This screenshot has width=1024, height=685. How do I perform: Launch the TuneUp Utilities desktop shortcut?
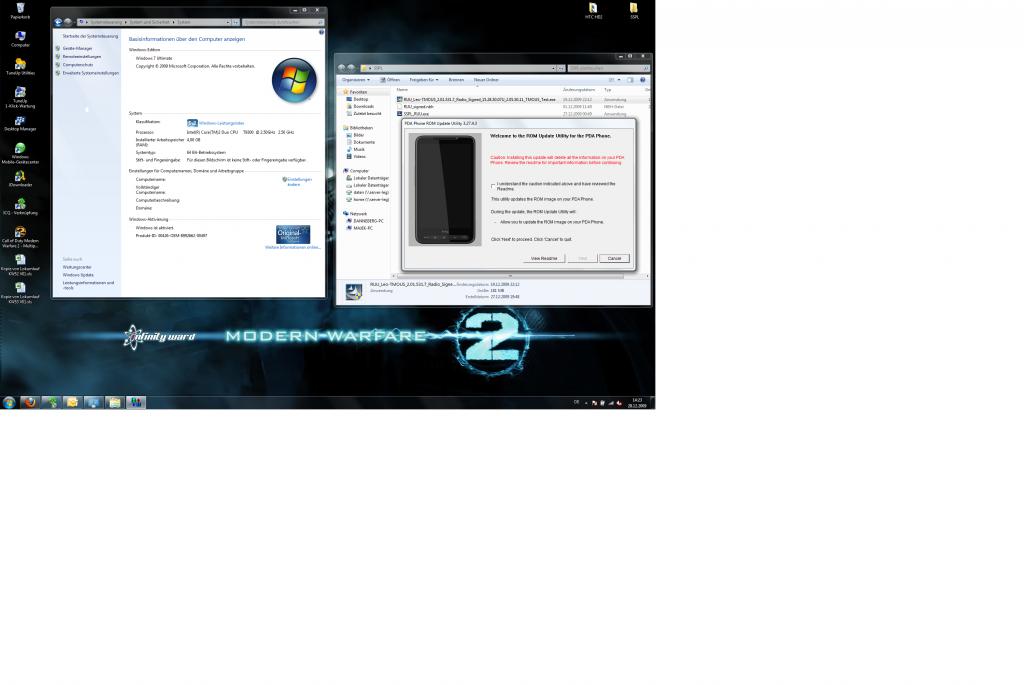click(20, 66)
